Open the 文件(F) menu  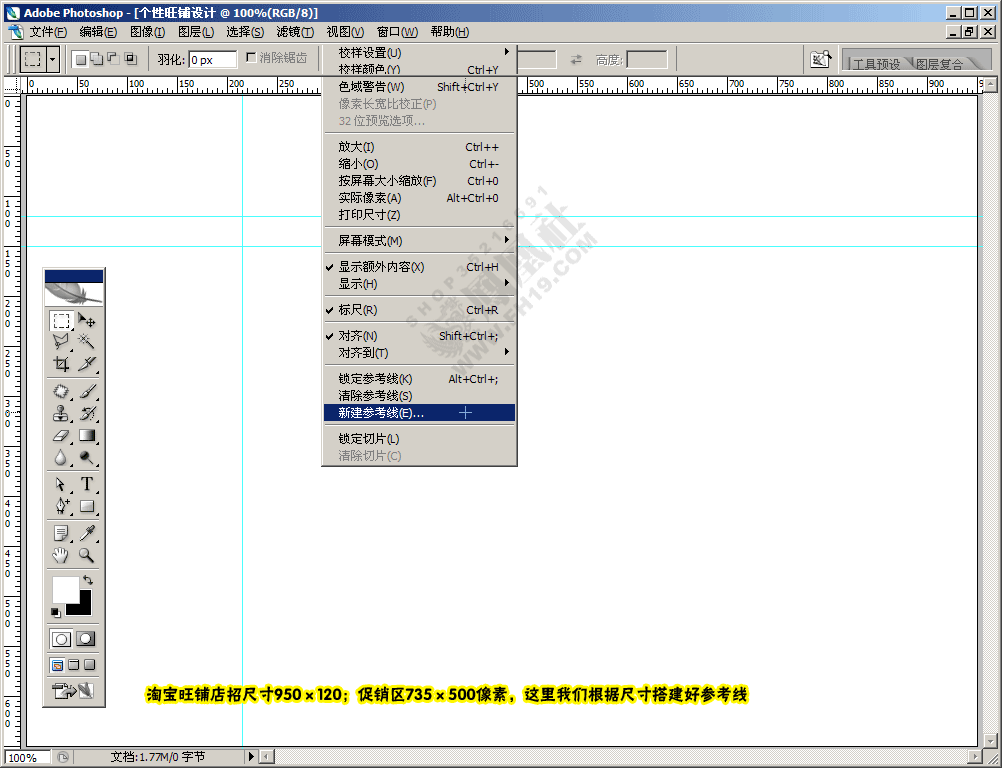click(x=48, y=31)
